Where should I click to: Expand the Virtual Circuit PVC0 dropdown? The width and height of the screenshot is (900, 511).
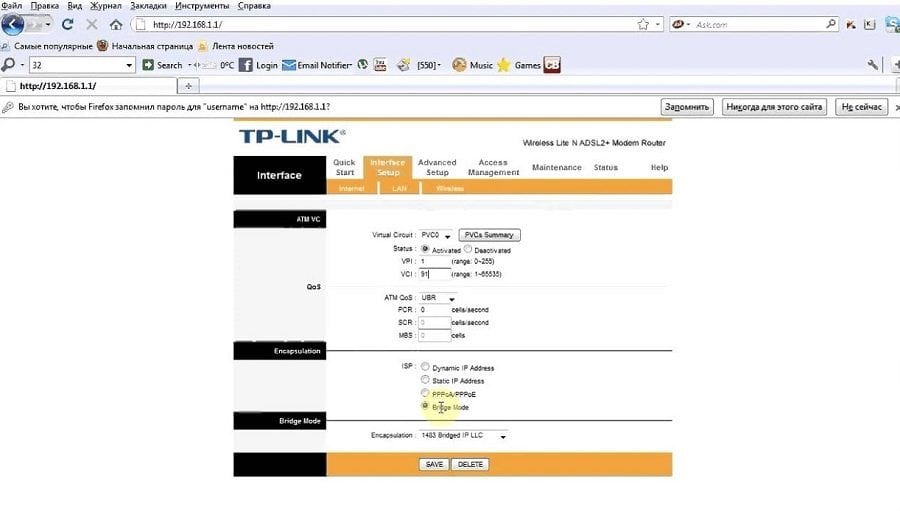[436, 235]
